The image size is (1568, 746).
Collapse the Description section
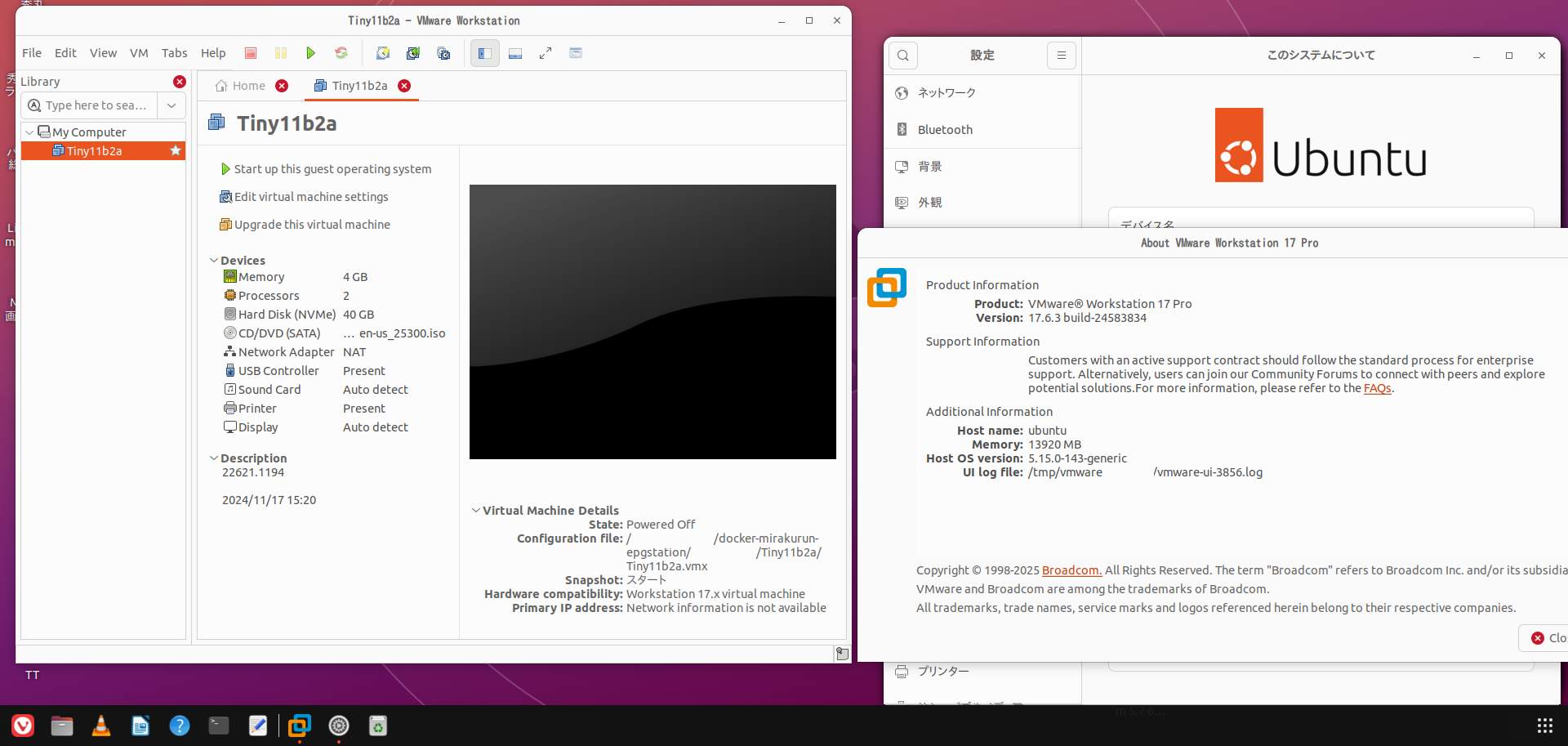[x=214, y=458]
